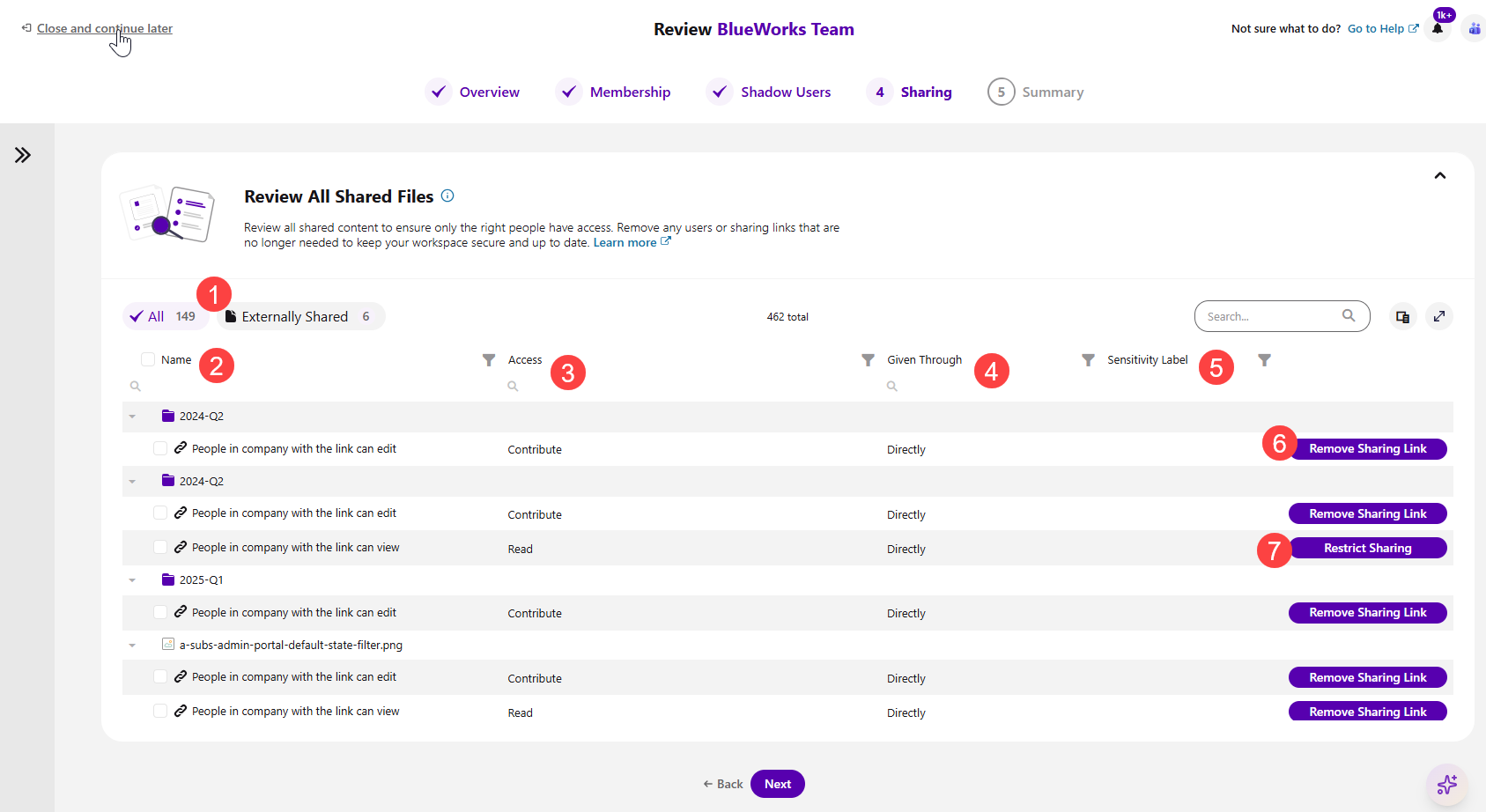
Task: Collapse the second 2024-Q2 folder group
Action: (132, 482)
